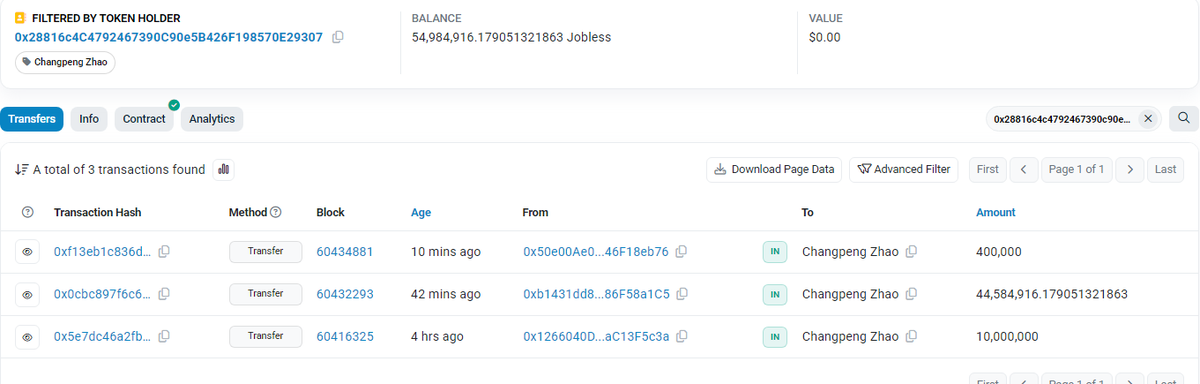The width and height of the screenshot is (1200, 384).
Task: Open sender 0x50e00Ae0...46F18eb76
Action: (596, 252)
